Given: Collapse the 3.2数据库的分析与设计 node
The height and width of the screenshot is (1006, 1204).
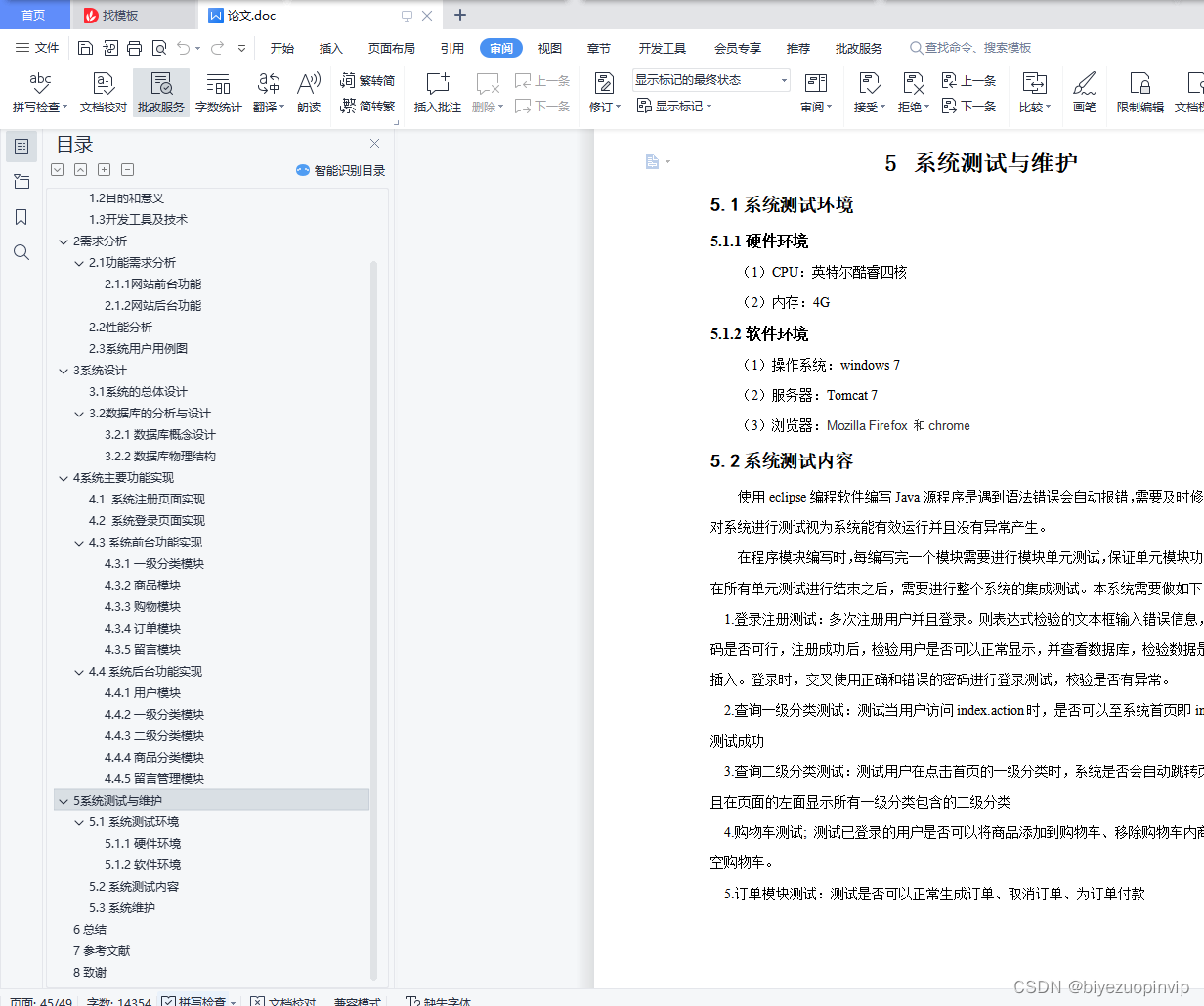Looking at the screenshot, I should pos(79,414).
